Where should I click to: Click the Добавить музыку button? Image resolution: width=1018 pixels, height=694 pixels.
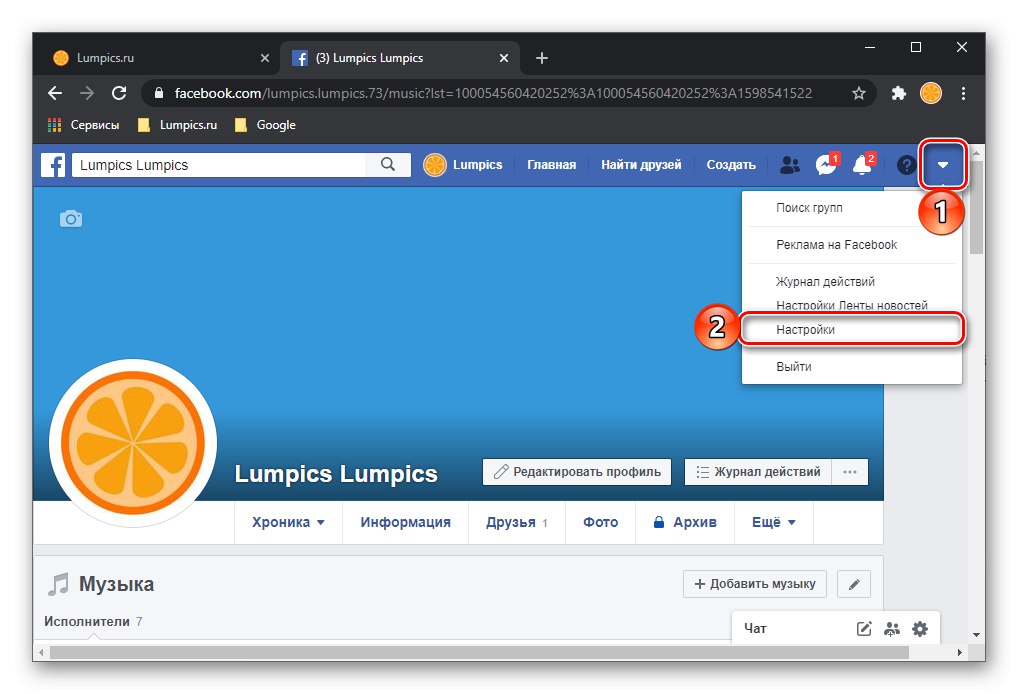pos(754,584)
